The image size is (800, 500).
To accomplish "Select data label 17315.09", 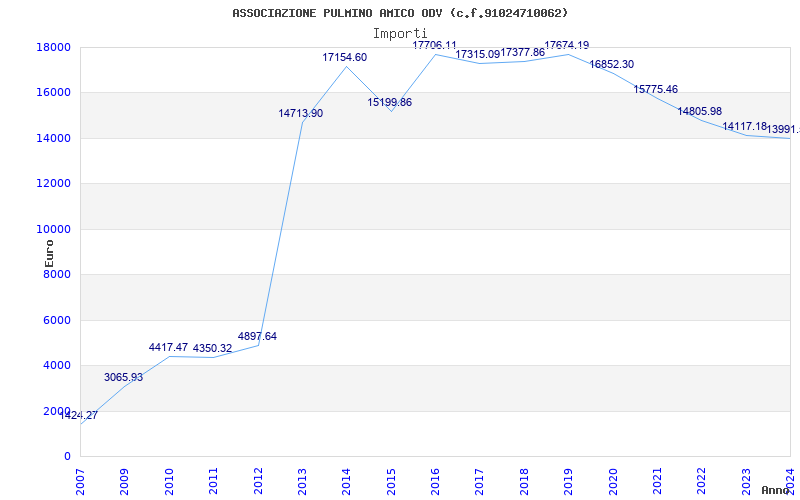I will pos(478,54).
